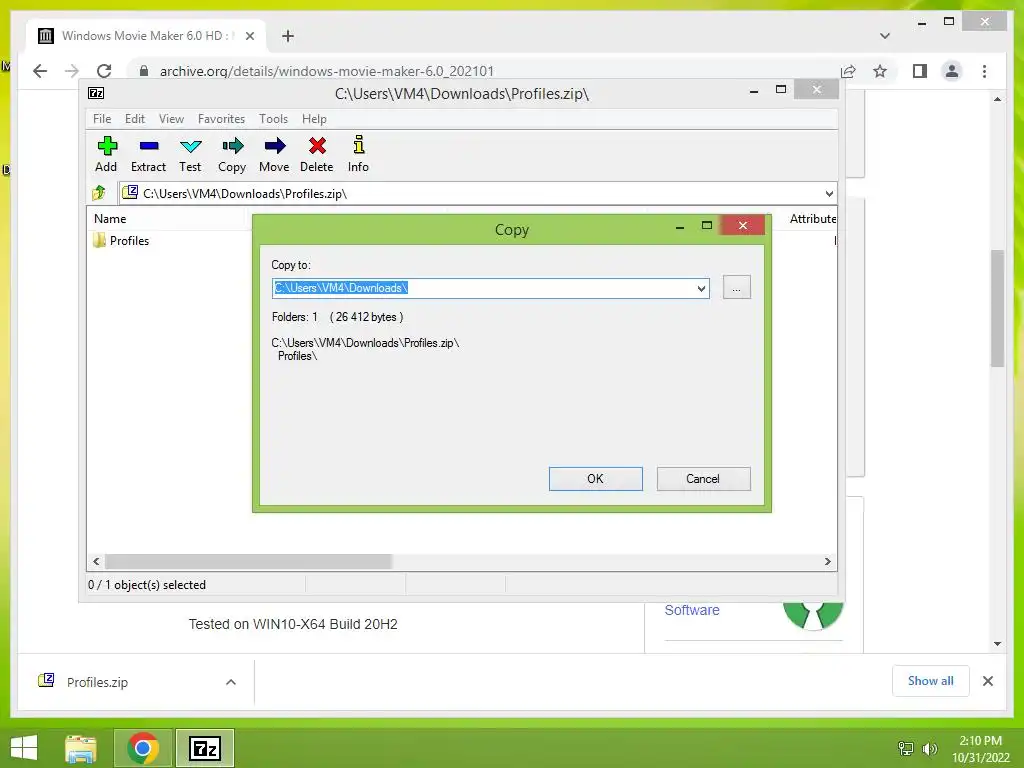Go up one folder level icon
1024x768 pixels.
click(x=99, y=193)
